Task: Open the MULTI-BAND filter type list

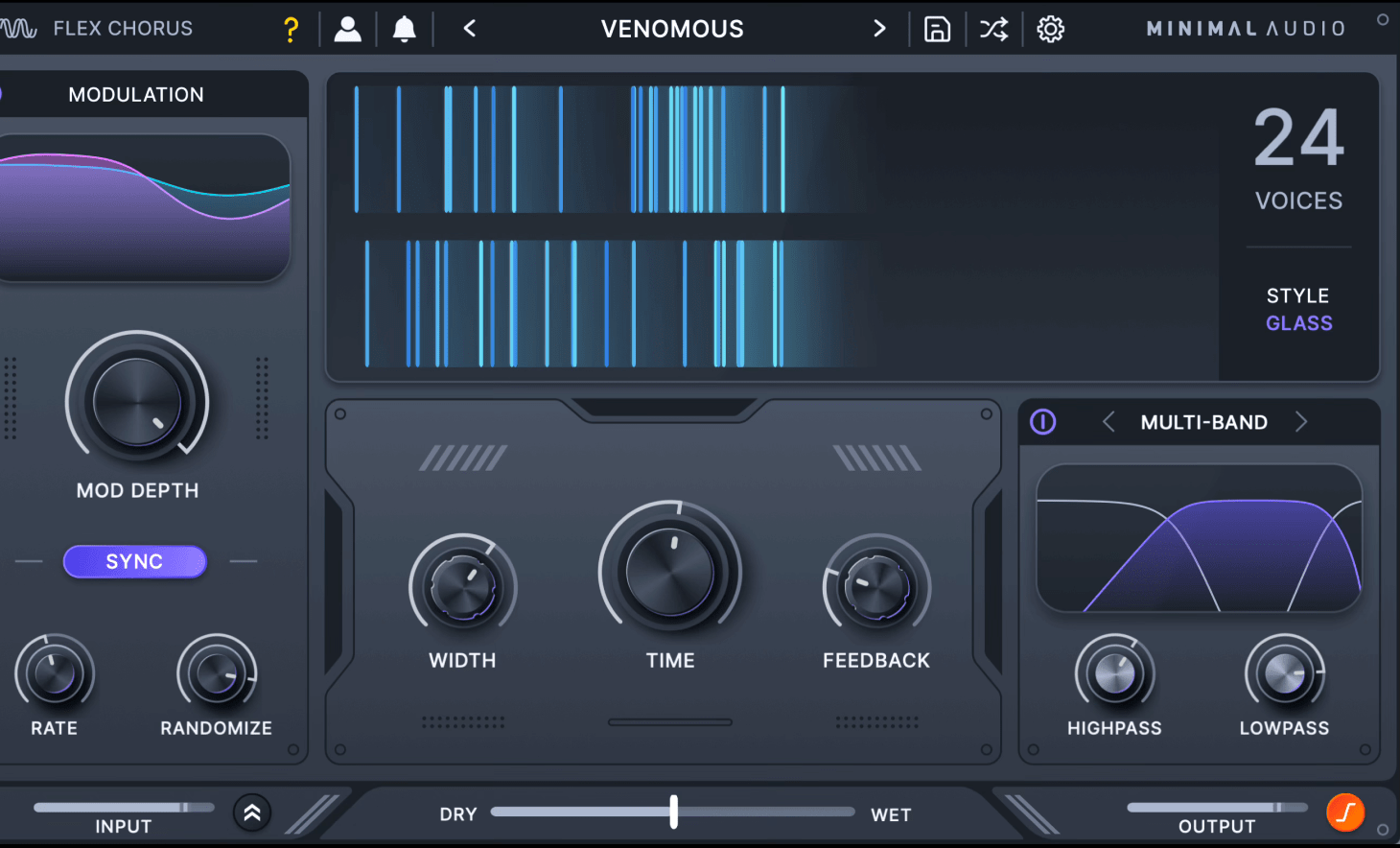Action: click(x=1204, y=422)
